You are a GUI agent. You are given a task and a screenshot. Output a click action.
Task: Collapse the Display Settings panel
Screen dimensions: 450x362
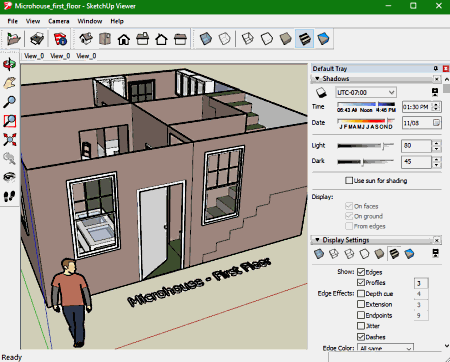(317, 240)
